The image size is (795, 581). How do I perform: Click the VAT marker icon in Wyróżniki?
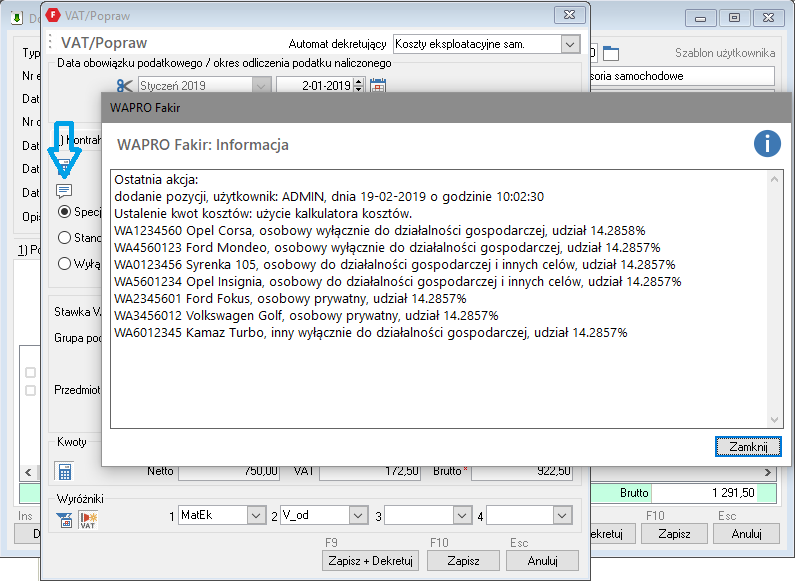tap(88, 520)
